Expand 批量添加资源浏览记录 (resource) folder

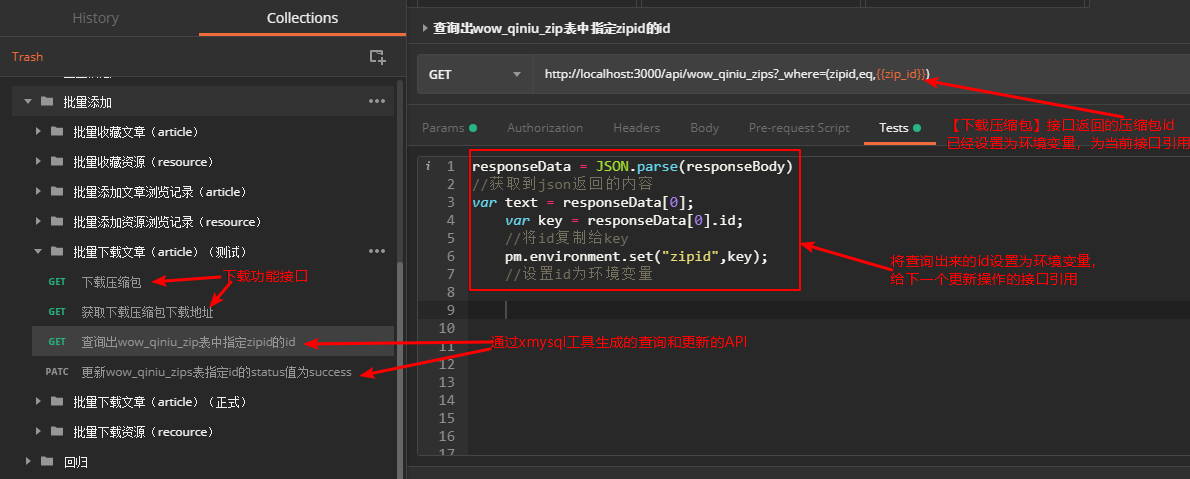(38, 222)
